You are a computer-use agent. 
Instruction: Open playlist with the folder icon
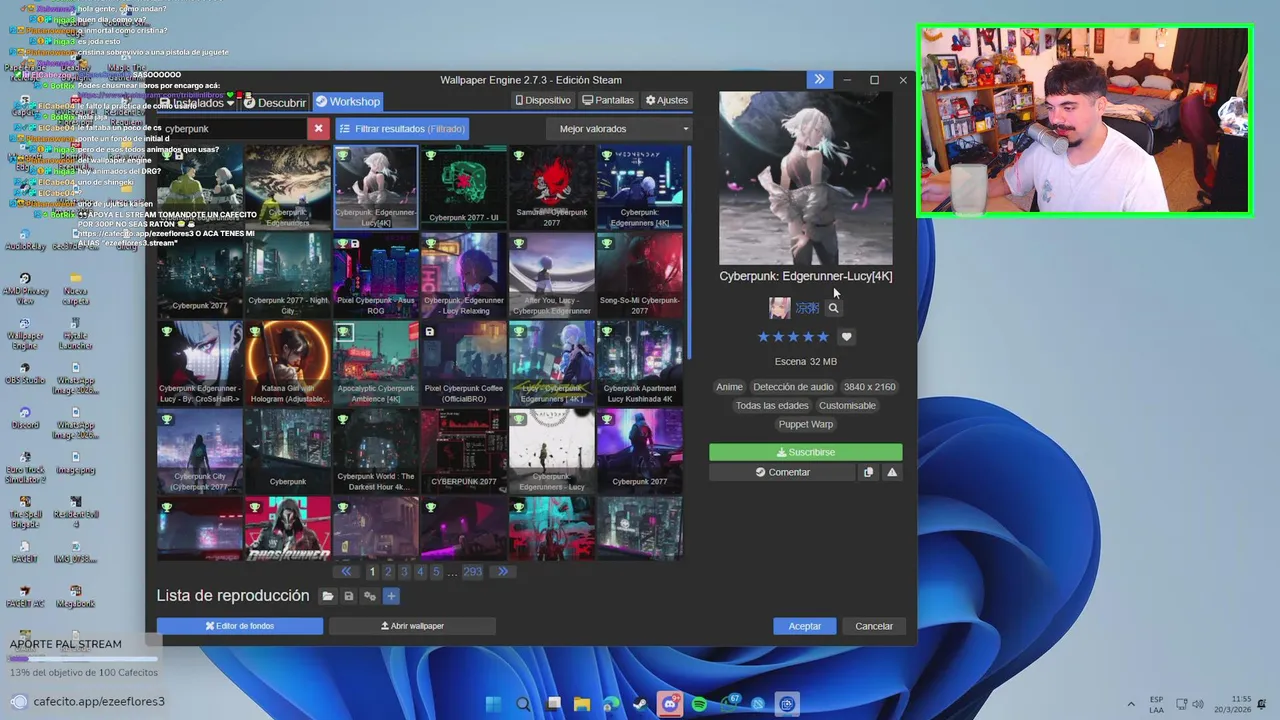[327, 596]
